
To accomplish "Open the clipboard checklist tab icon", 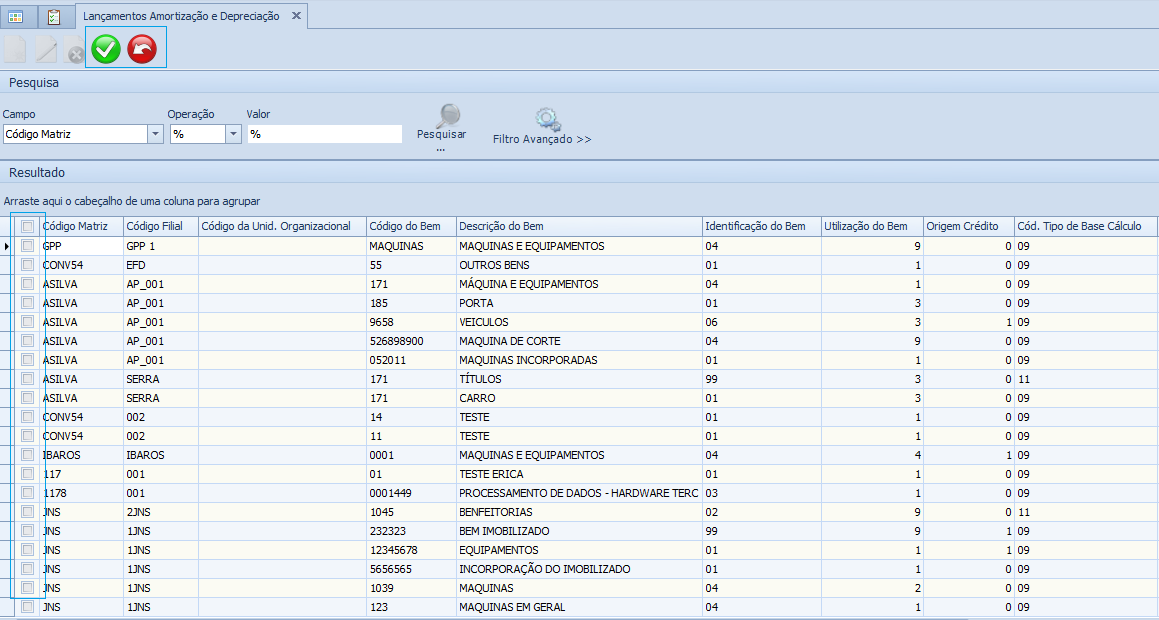I will click(54, 17).
